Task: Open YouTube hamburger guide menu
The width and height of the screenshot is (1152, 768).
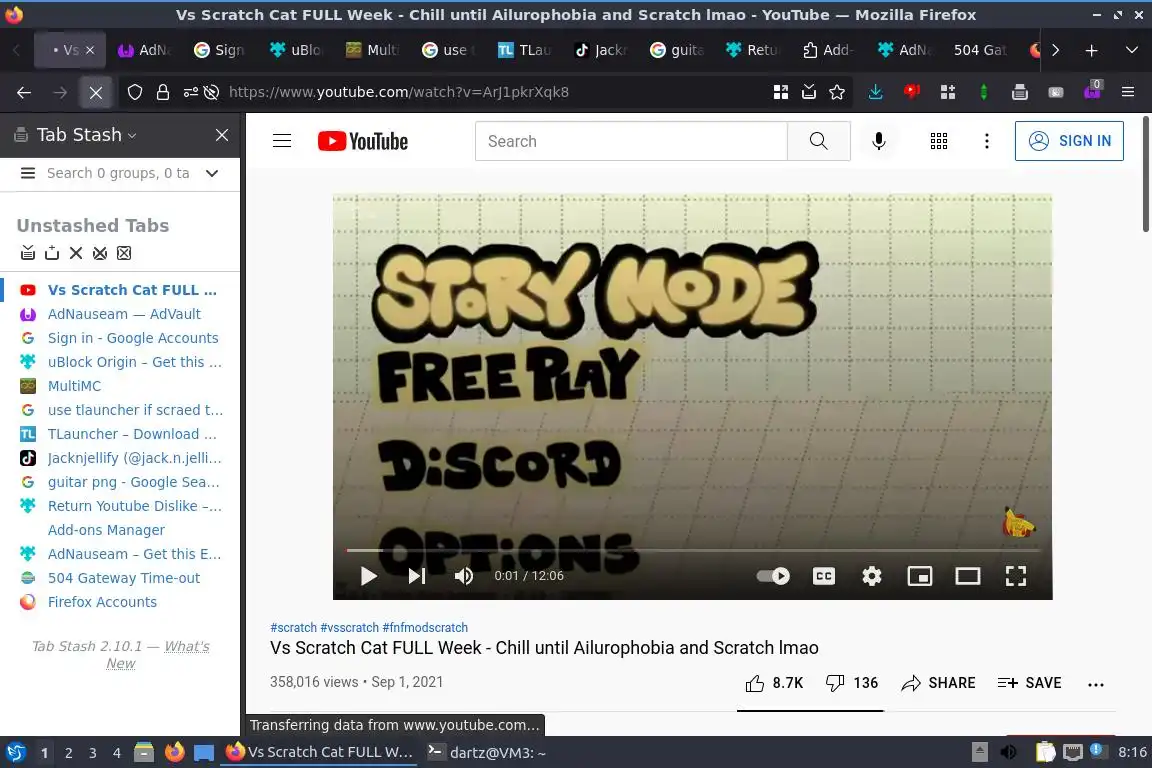Action: click(x=282, y=140)
